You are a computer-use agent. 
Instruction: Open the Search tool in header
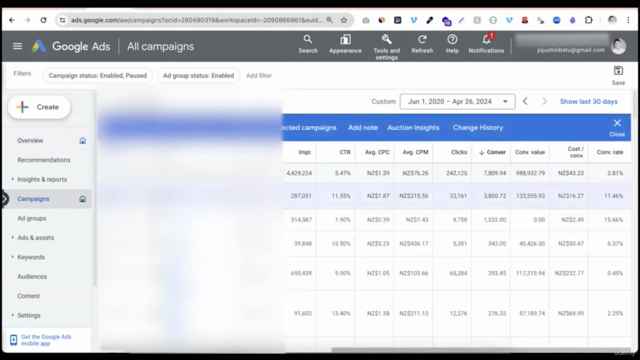point(308,44)
